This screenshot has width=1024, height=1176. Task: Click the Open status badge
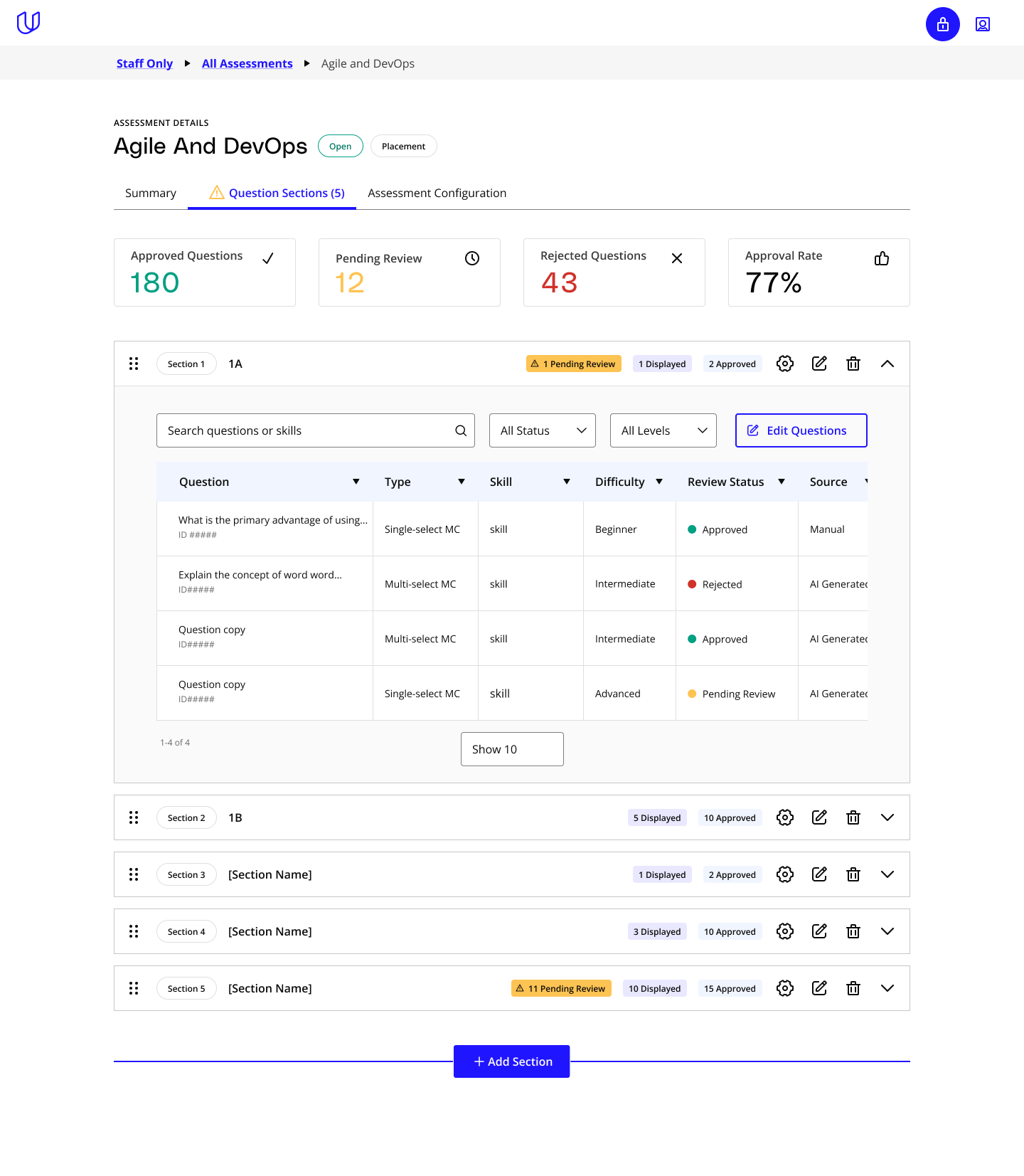341,146
